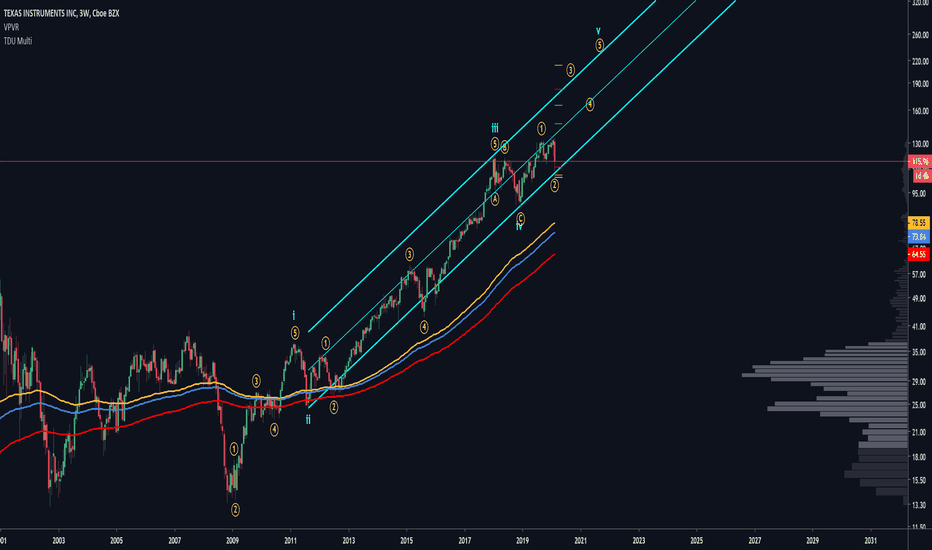932x550 pixels.
Task: Click the 2005 time axis label
Action: (x=116, y=540)
